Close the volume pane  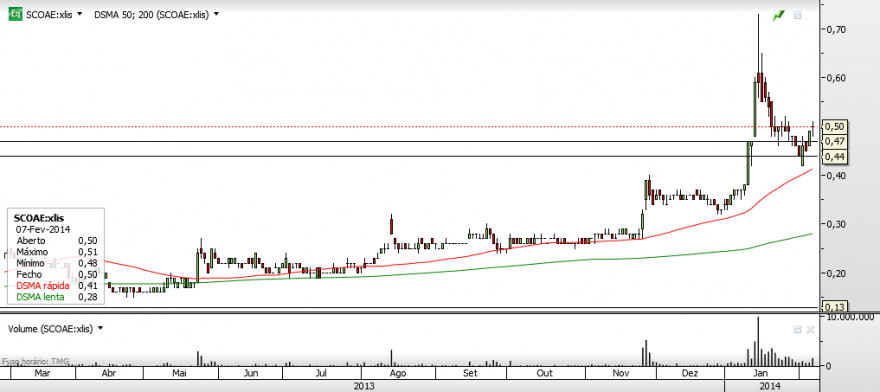tap(810, 329)
